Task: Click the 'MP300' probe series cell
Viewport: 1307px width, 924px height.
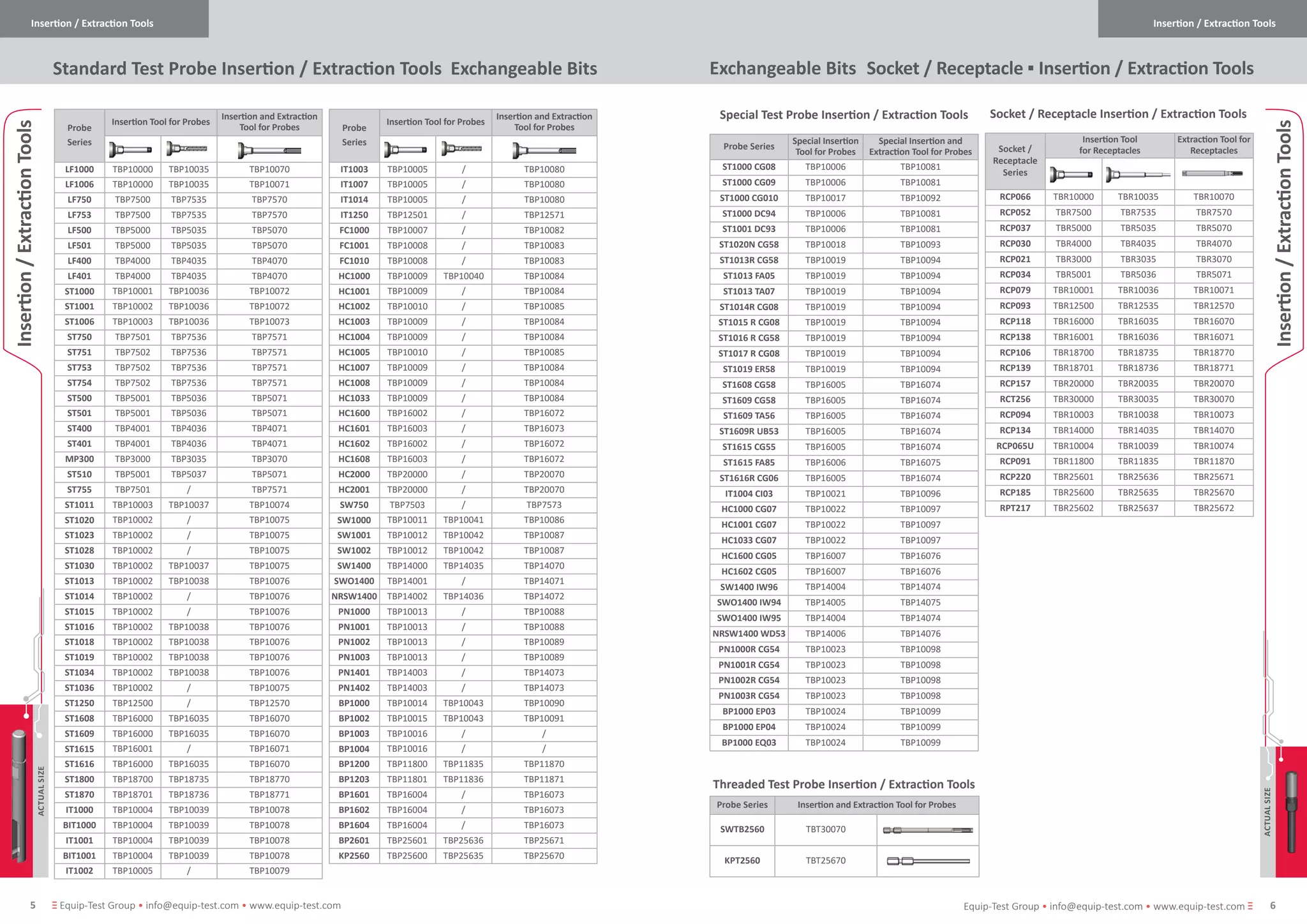Action: [x=79, y=459]
